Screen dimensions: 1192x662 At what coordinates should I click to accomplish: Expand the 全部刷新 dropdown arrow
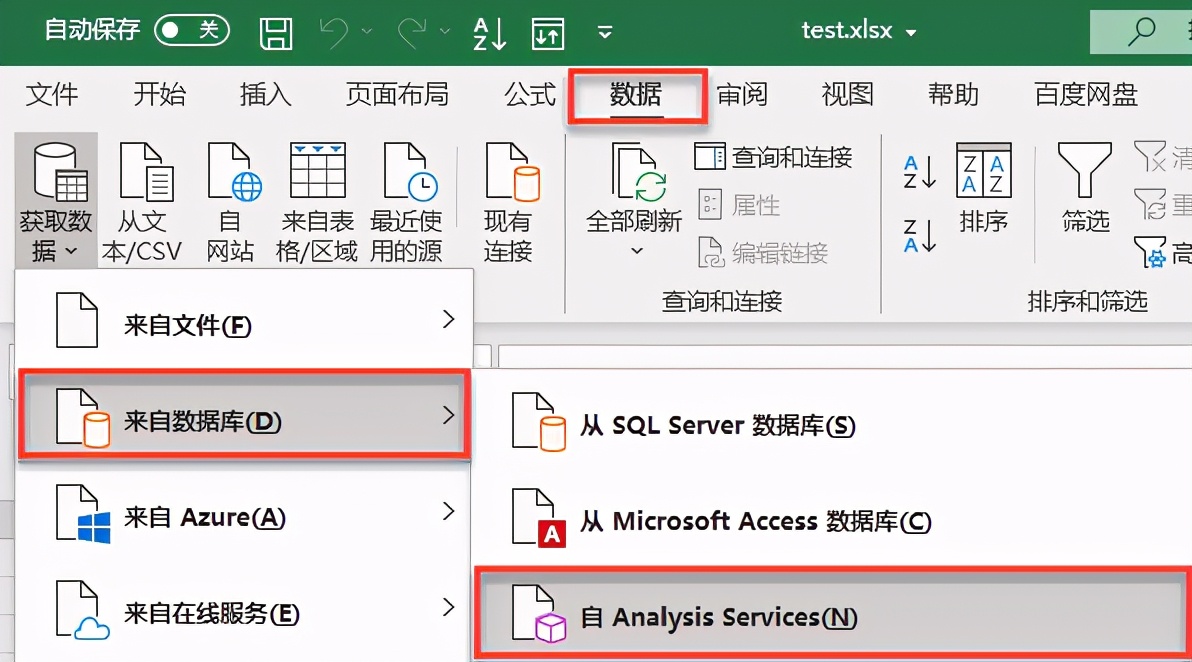coord(636,250)
